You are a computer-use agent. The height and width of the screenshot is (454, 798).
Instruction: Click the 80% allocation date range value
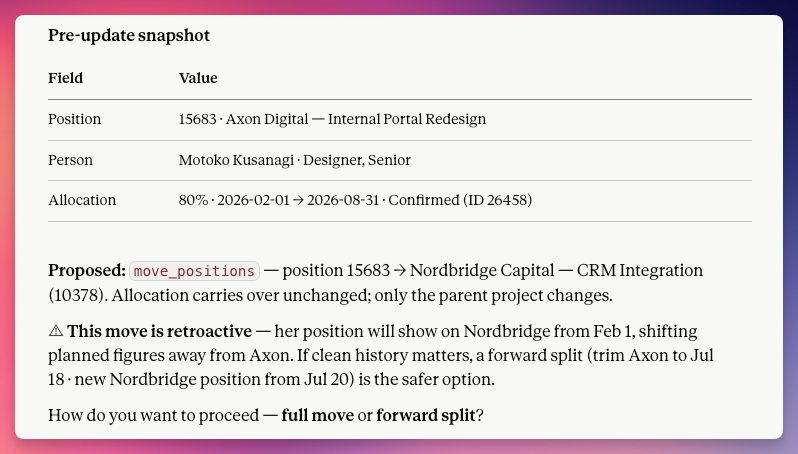(278, 200)
